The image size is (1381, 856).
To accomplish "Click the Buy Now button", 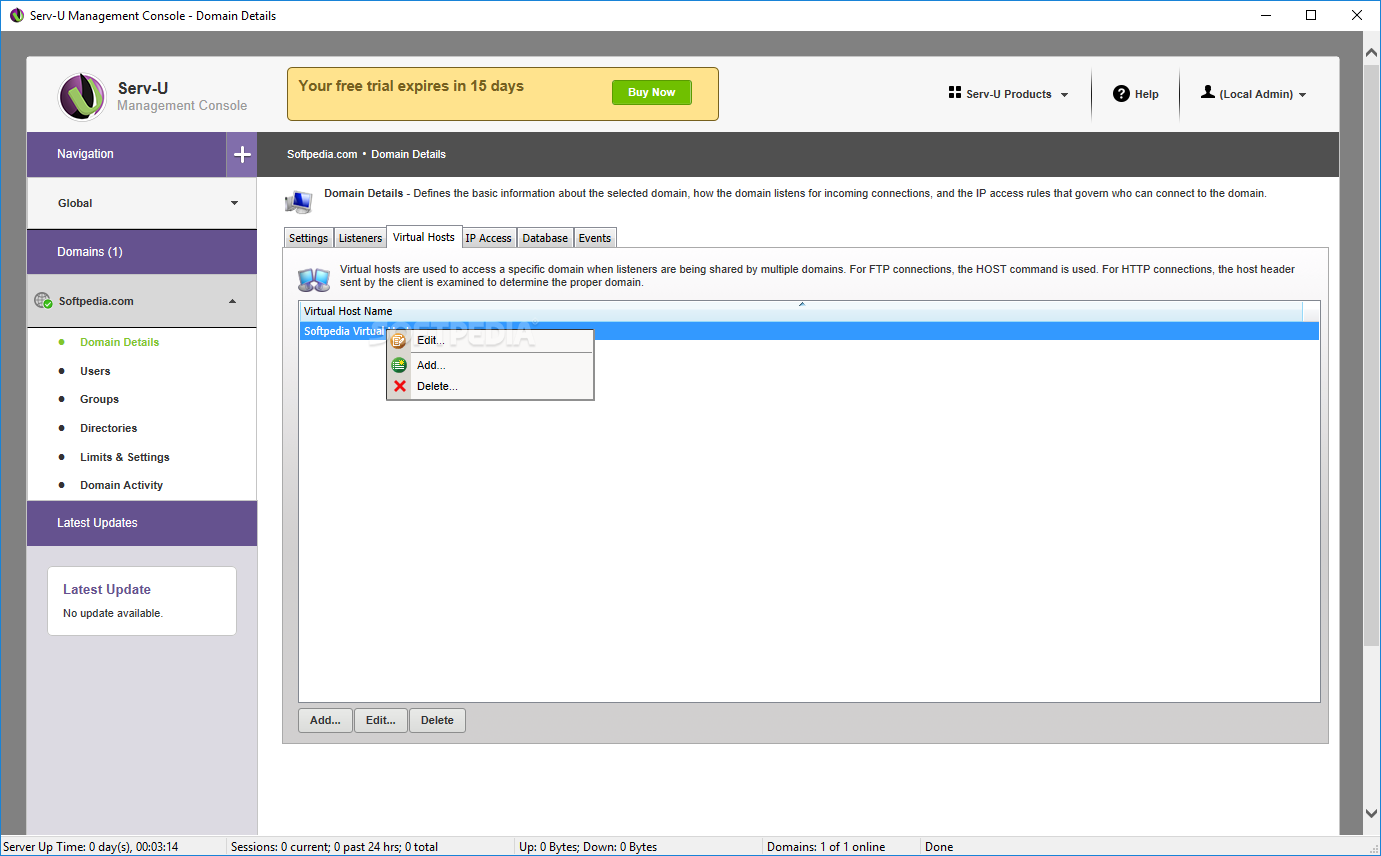I will coord(652,92).
